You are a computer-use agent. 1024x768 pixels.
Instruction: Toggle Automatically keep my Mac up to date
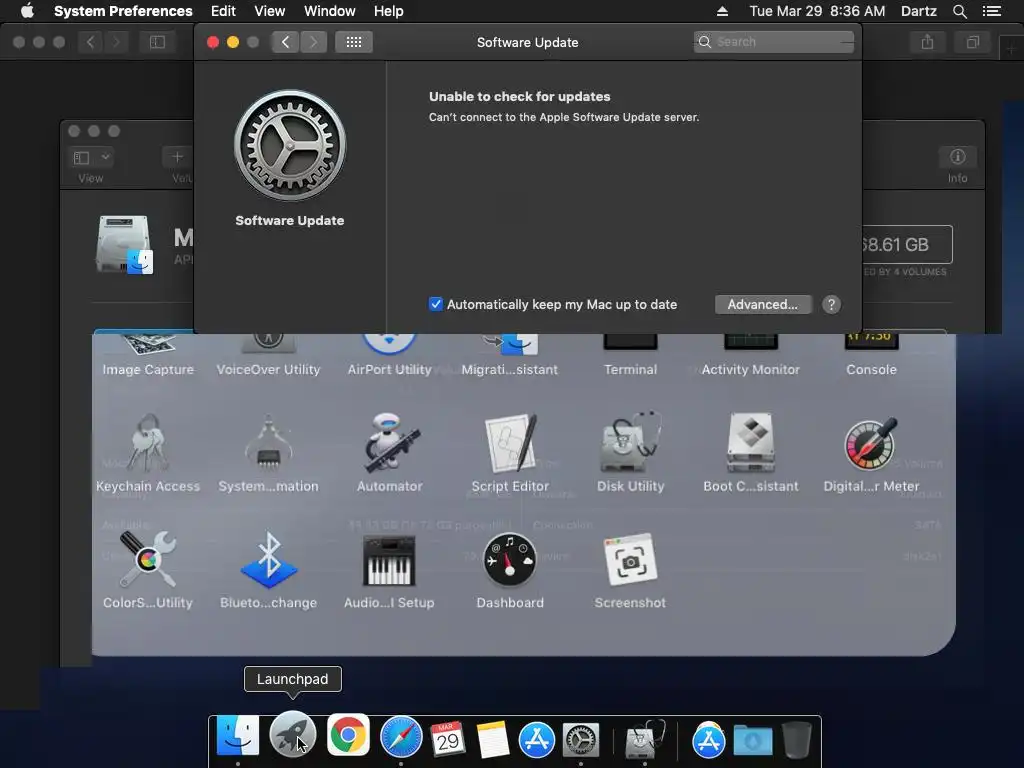click(x=436, y=304)
